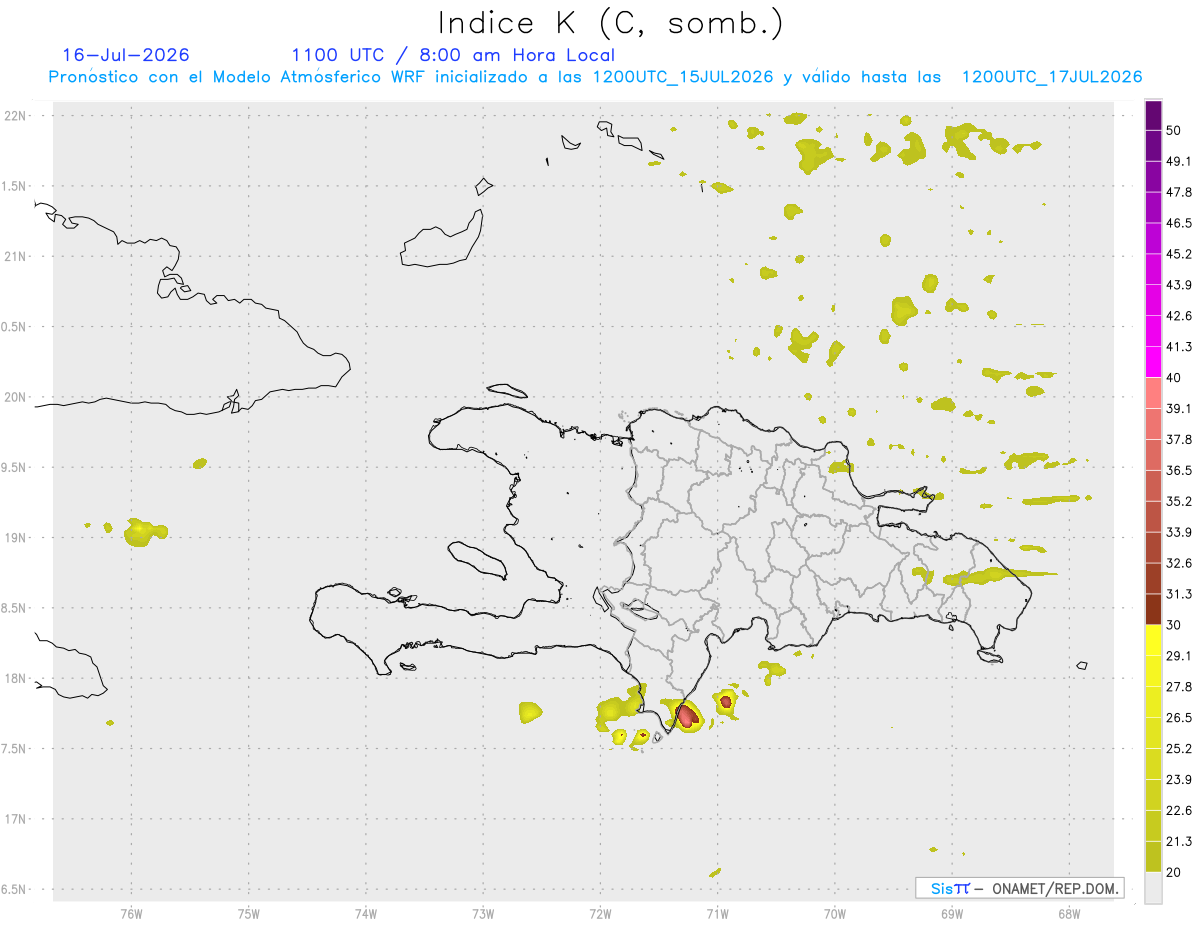
Task: Click the color bar value "37.8"
Action: point(1180,439)
